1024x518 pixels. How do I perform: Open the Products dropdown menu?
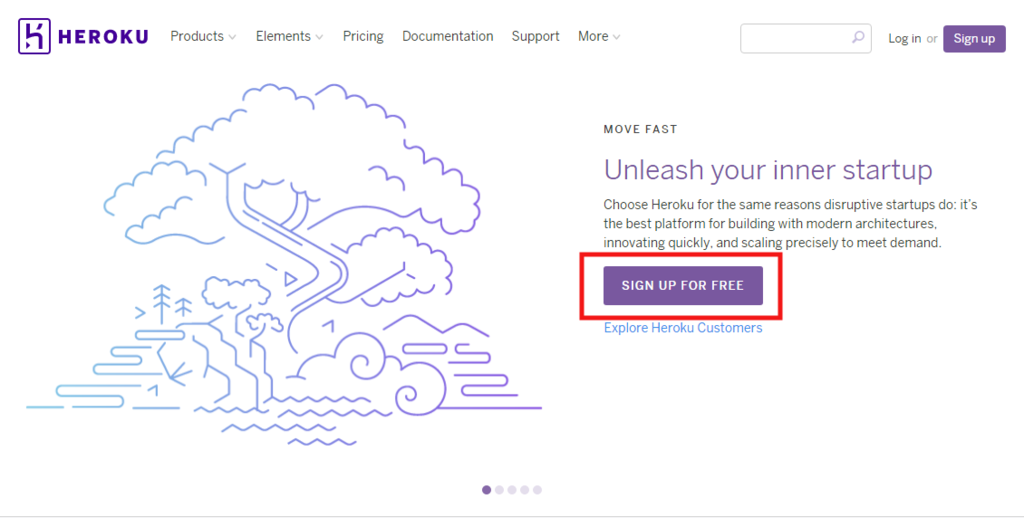pyautogui.click(x=203, y=37)
